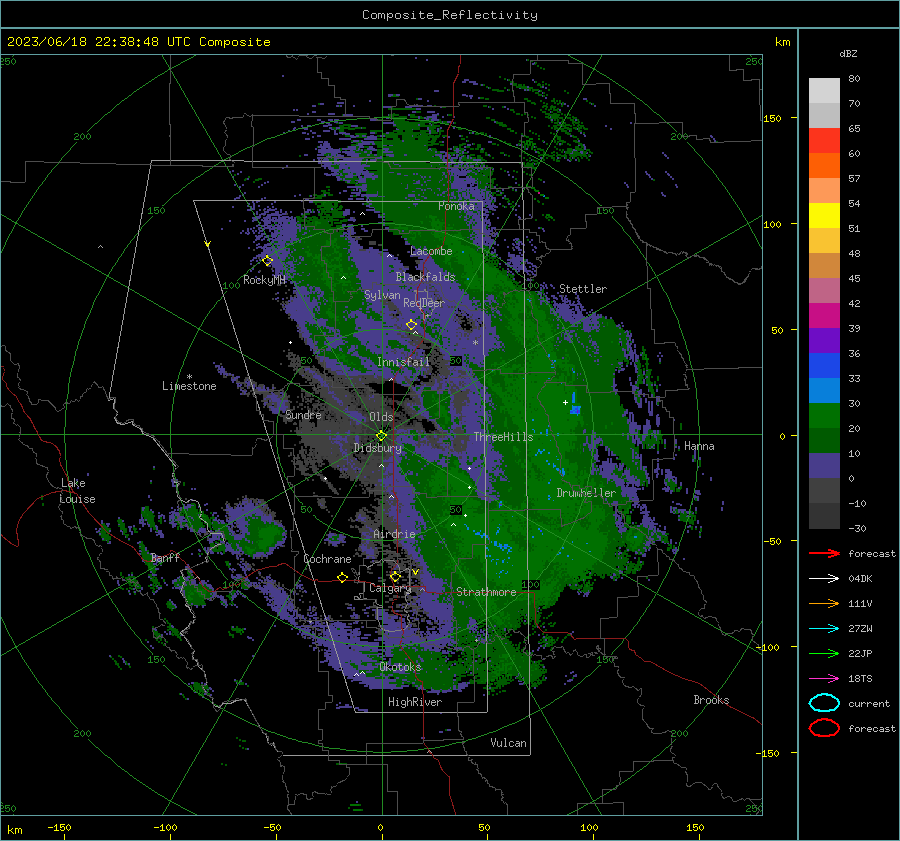Click the light blue 33 dBZ swatch
This screenshot has height=841, width=900.
pyautogui.click(x=824, y=390)
